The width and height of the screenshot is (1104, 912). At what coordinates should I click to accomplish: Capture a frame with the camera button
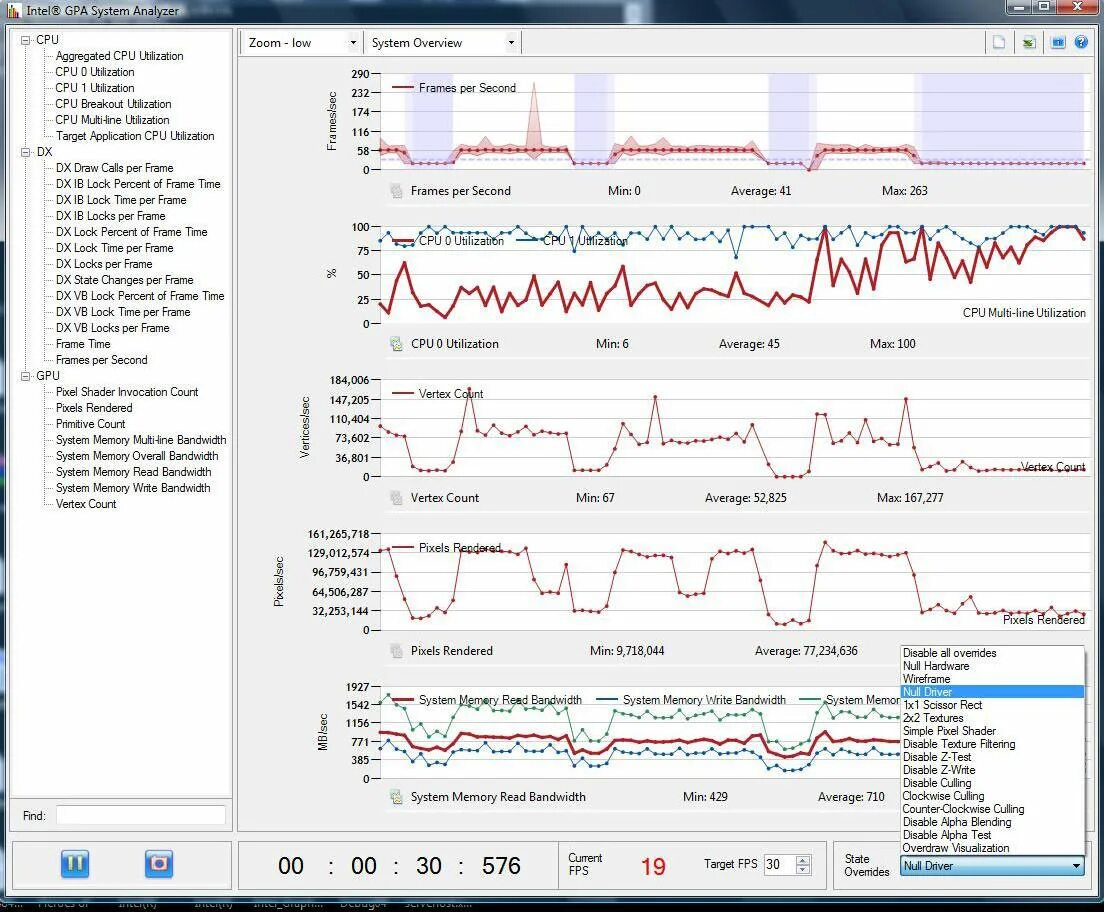point(159,863)
